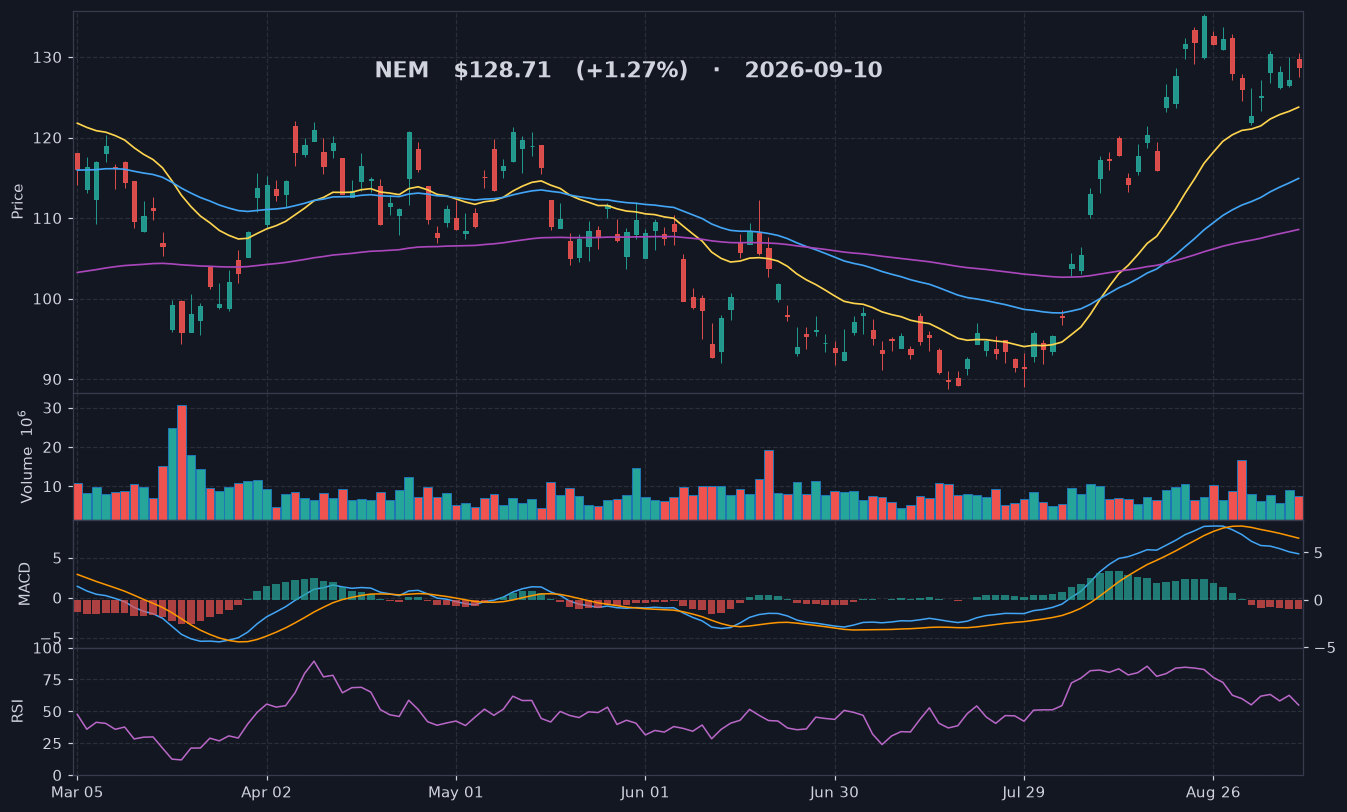Click the Price axis label
The image size is (1347, 812).
[x=18, y=201]
